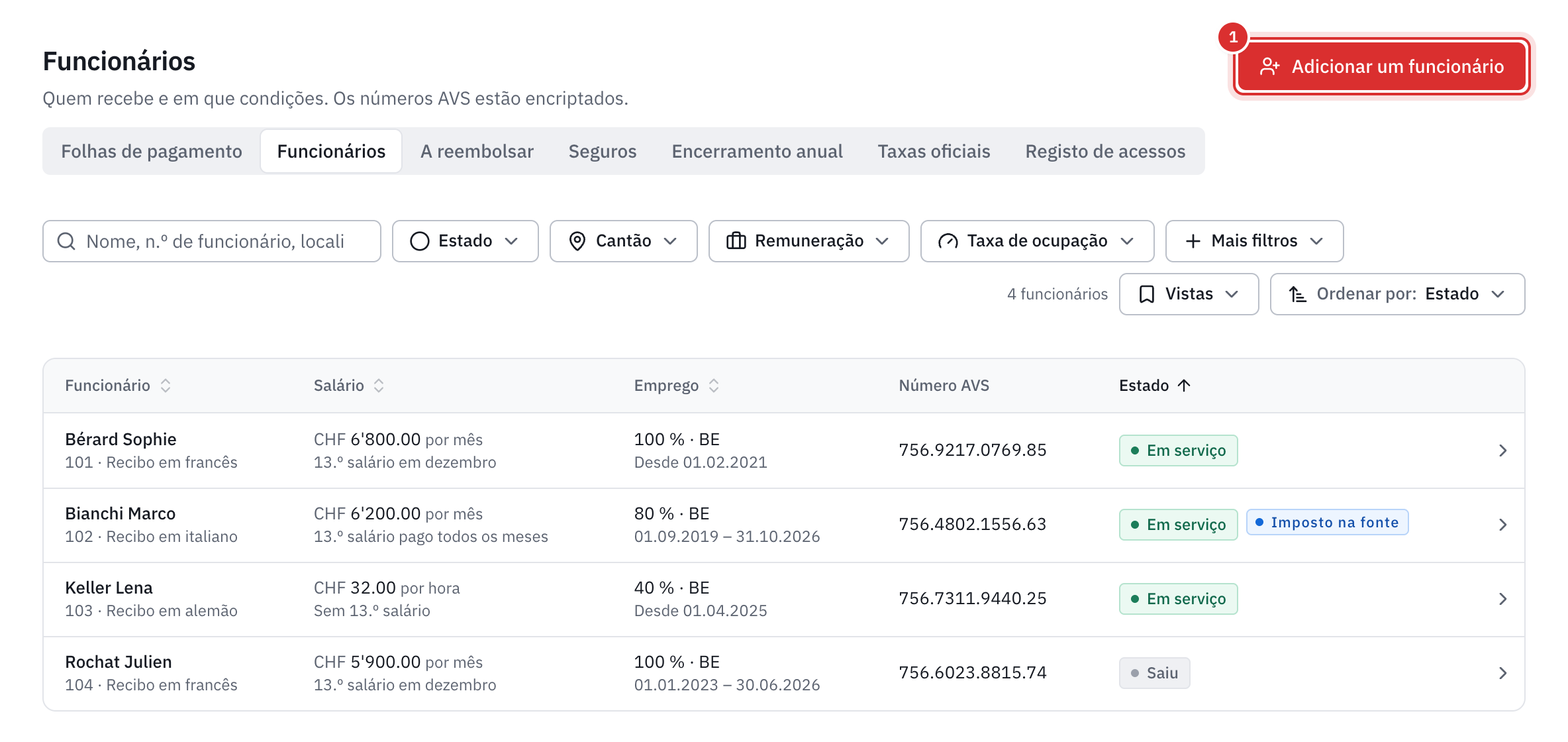Open Bérard Sophie row chevron
This screenshot has width=1568, height=742.
click(1503, 450)
